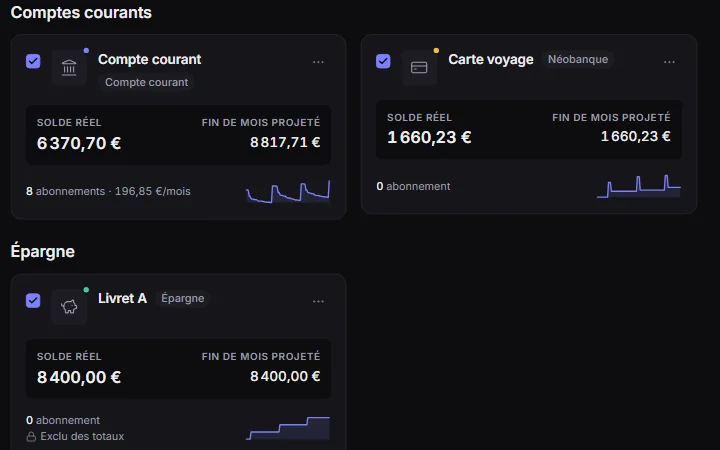Screen dimensions: 720x450
Task: Click the Épargne tag next to Livret A
Action: [183, 298]
